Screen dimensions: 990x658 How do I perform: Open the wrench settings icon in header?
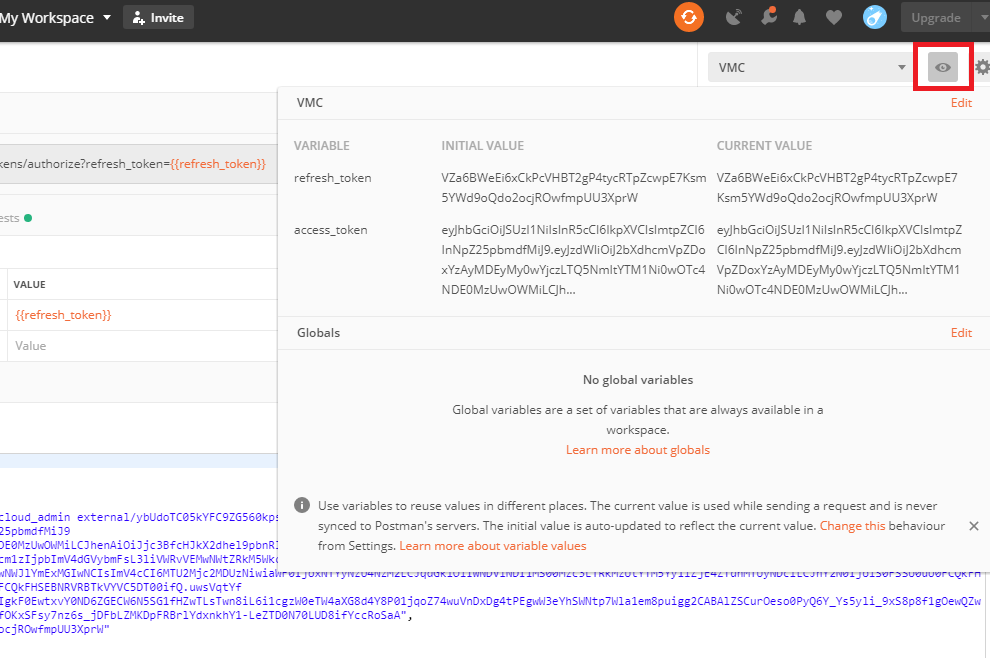768,17
